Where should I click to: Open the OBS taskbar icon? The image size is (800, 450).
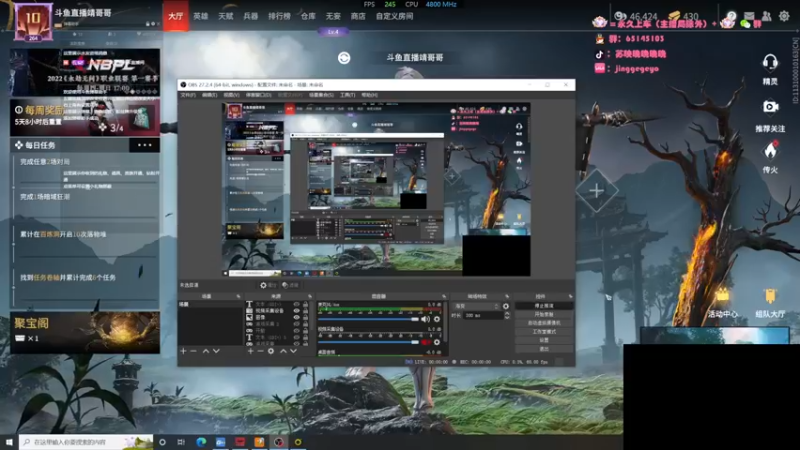279,442
